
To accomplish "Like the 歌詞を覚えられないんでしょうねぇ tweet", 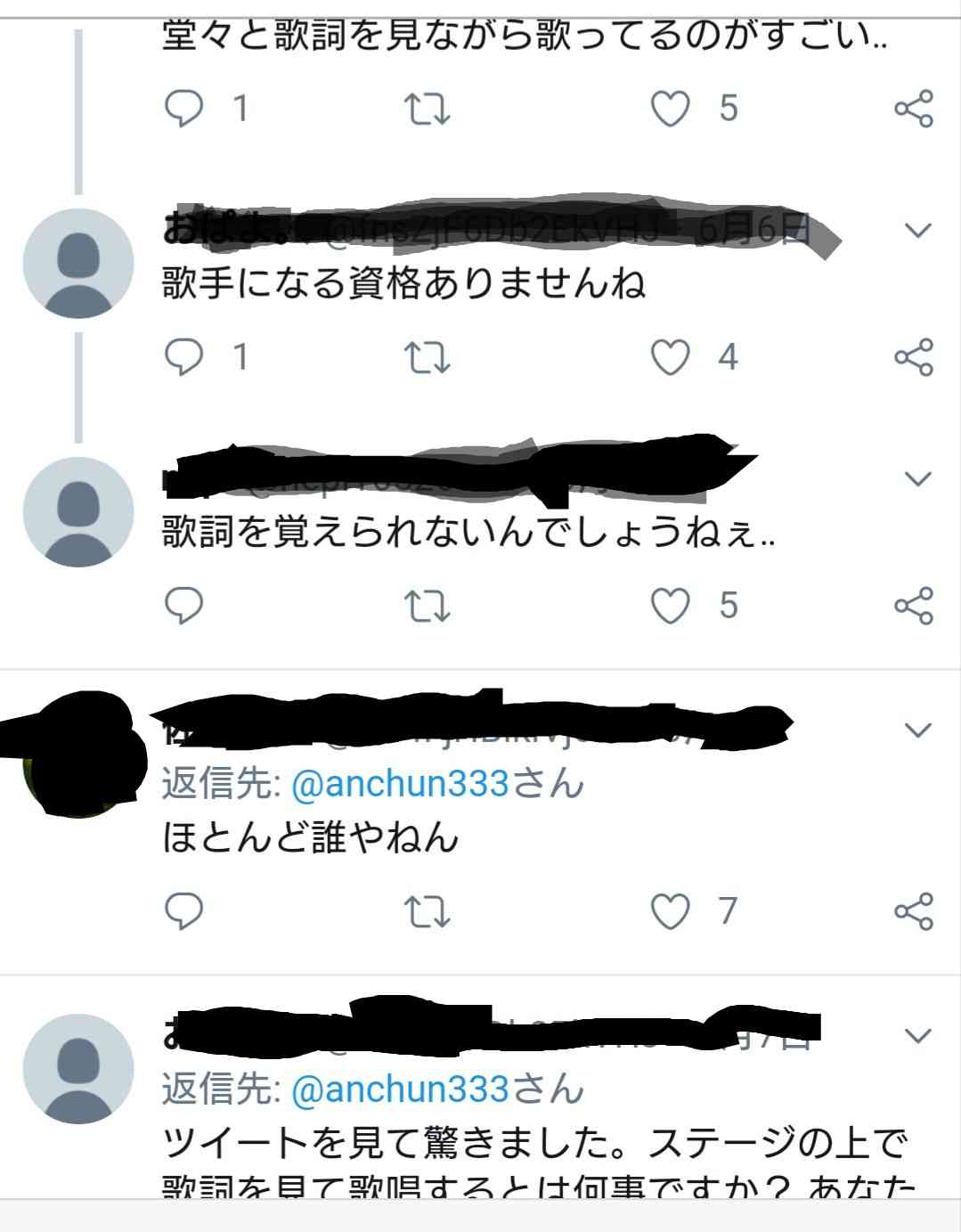I will tap(670, 606).
